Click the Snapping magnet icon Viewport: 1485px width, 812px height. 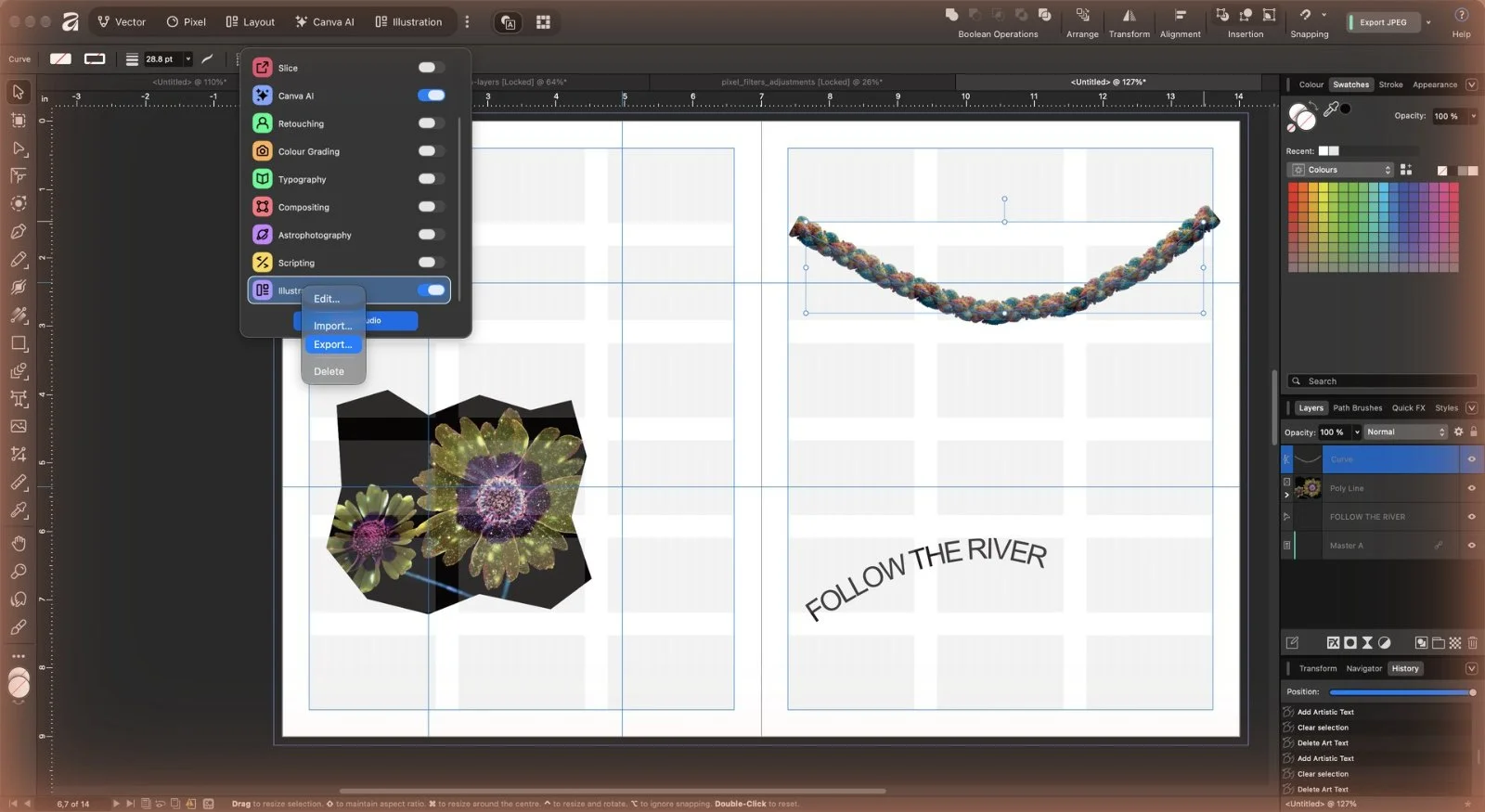click(1305, 15)
